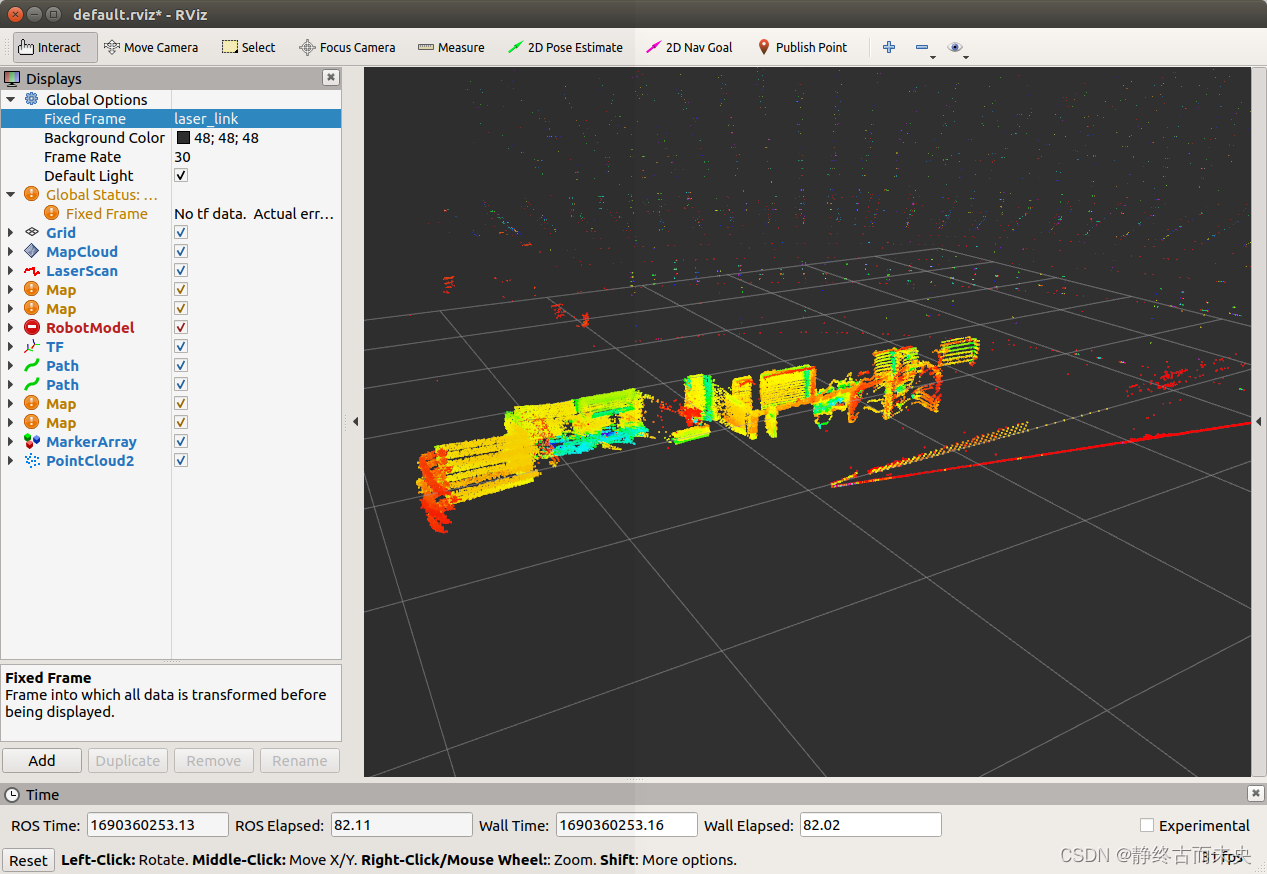Click the ROS Elapsed field
Image resolution: width=1267 pixels, height=874 pixels.
click(x=401, y=825)
